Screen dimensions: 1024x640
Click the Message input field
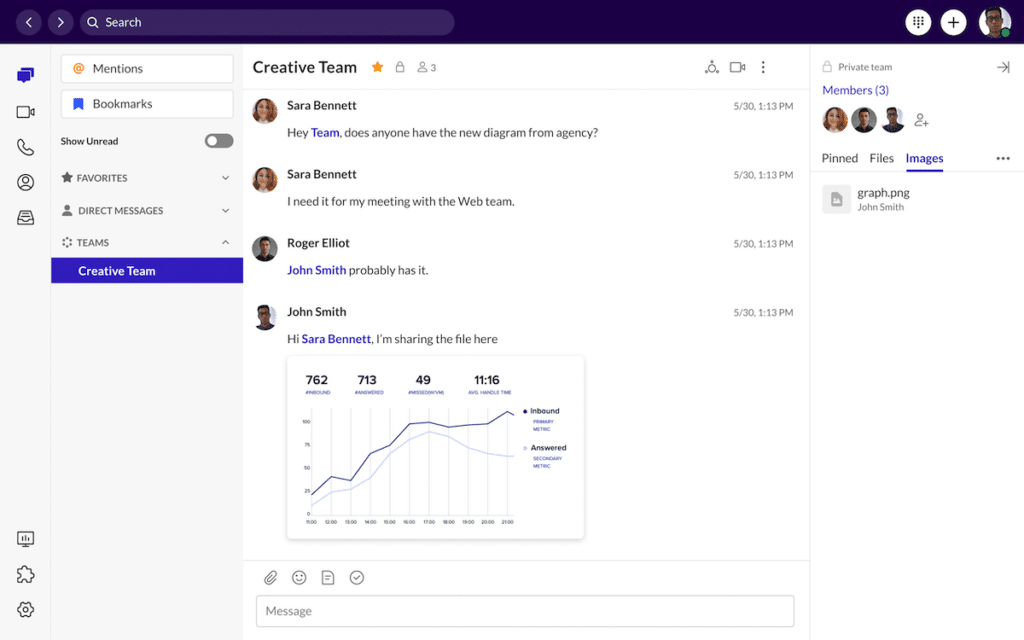[x=525, y=611]
